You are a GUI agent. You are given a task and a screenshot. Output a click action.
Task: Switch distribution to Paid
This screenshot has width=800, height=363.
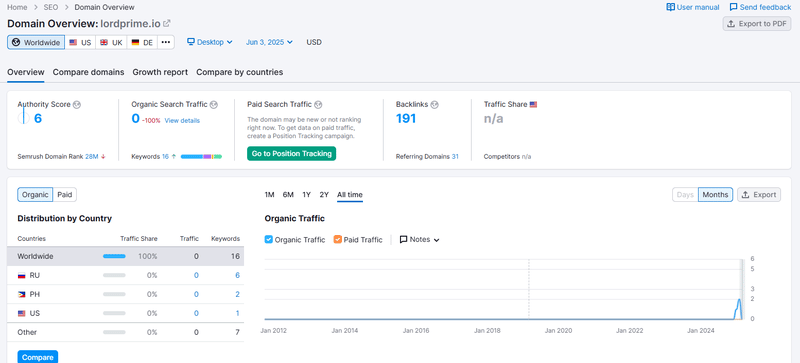(x=65, y=195)
